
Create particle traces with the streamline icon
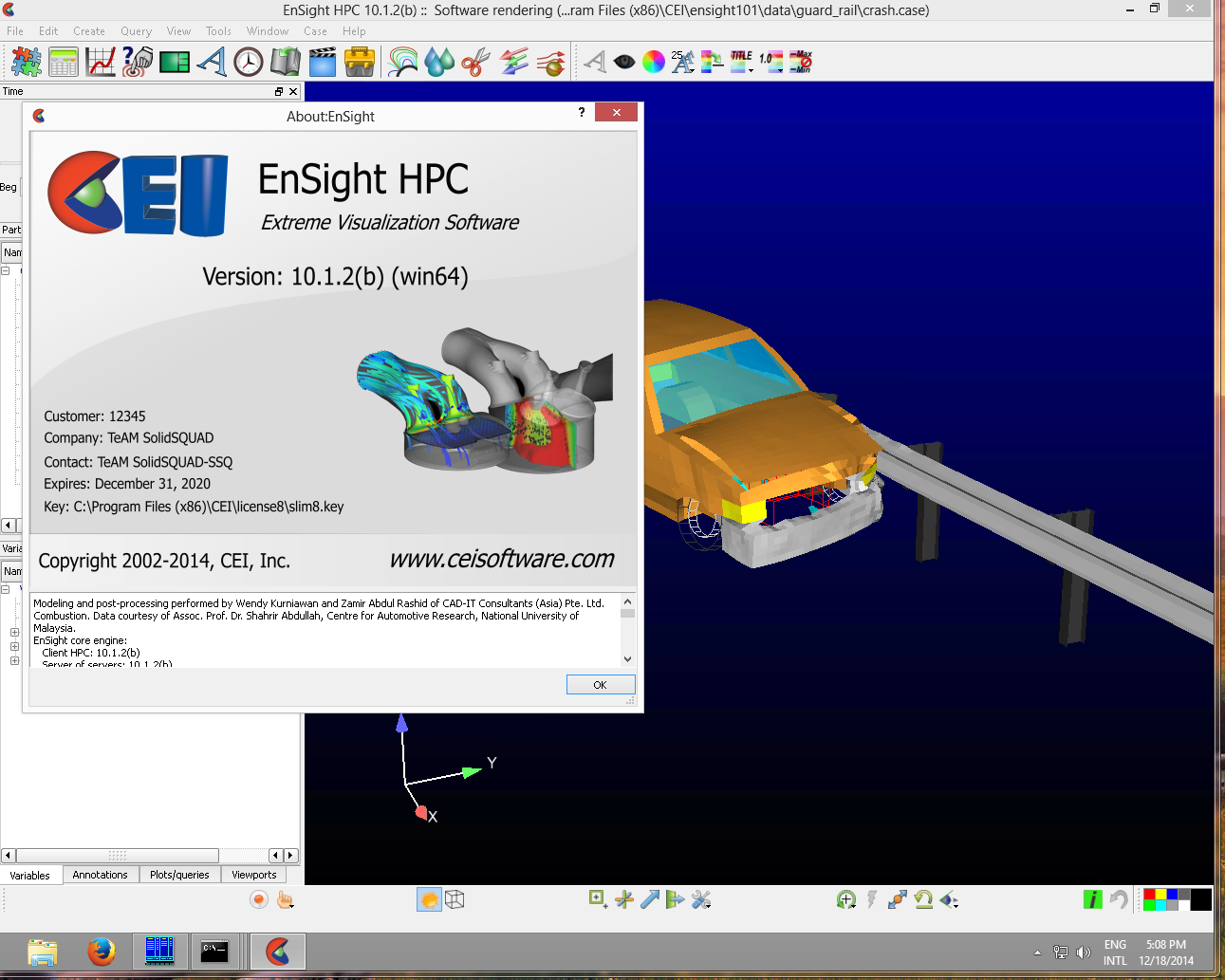[550, 63]
